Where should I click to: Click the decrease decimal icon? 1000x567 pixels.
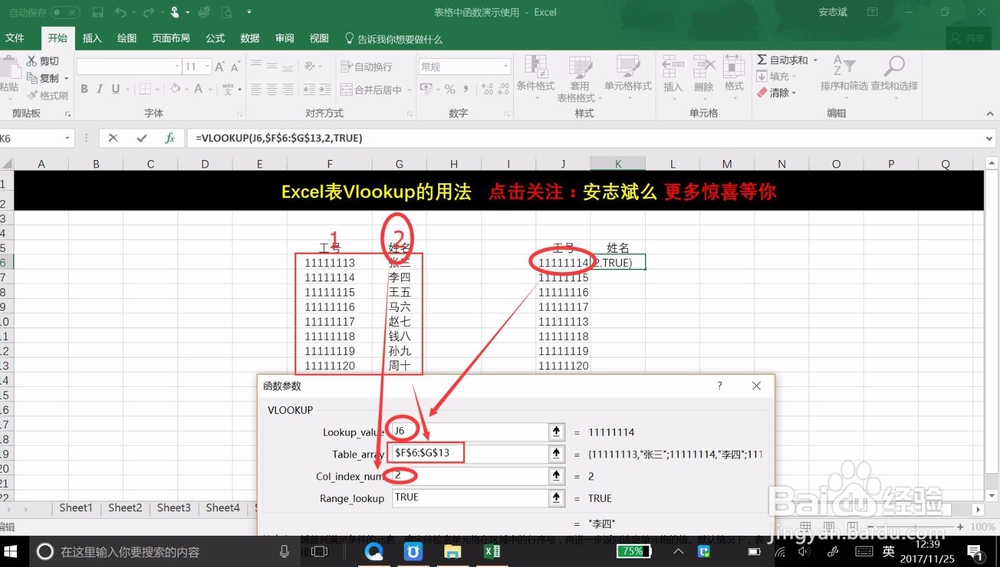[x=503, y=89]
